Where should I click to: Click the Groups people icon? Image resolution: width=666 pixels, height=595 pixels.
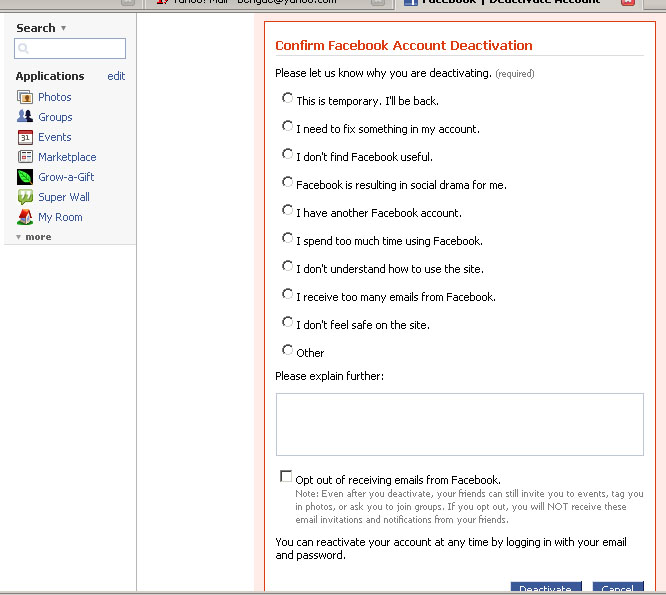[x=25, y=116]
